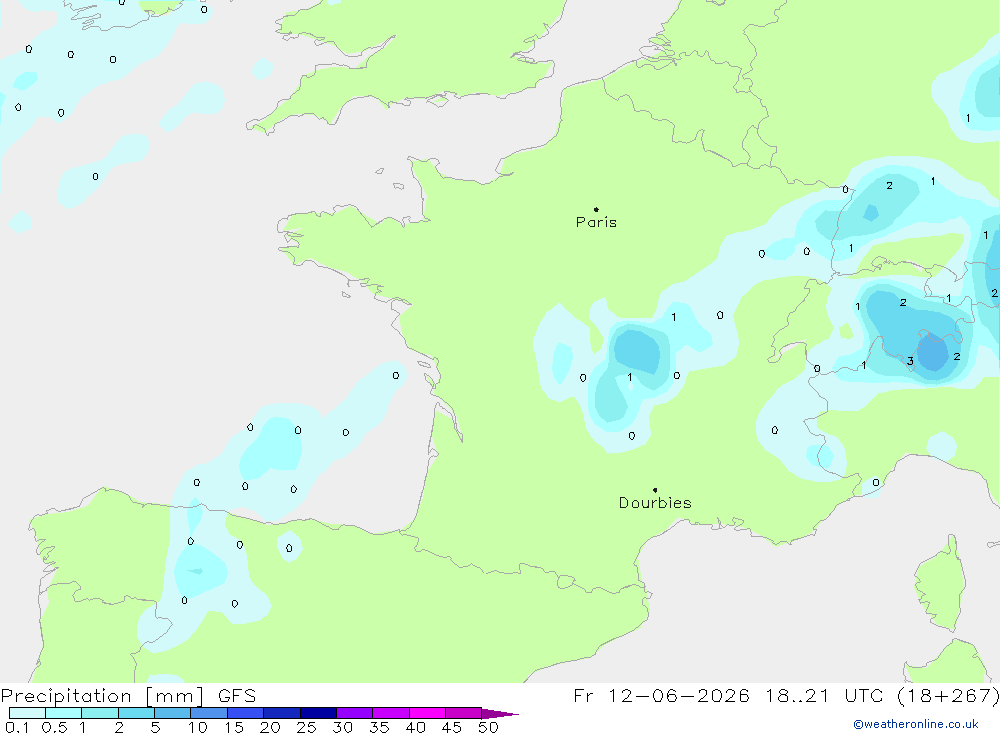Image resolution: width=1000 pixels, height=733 pixels.
Task: Click the Paris city marker dot
Action: pos(596,209)
